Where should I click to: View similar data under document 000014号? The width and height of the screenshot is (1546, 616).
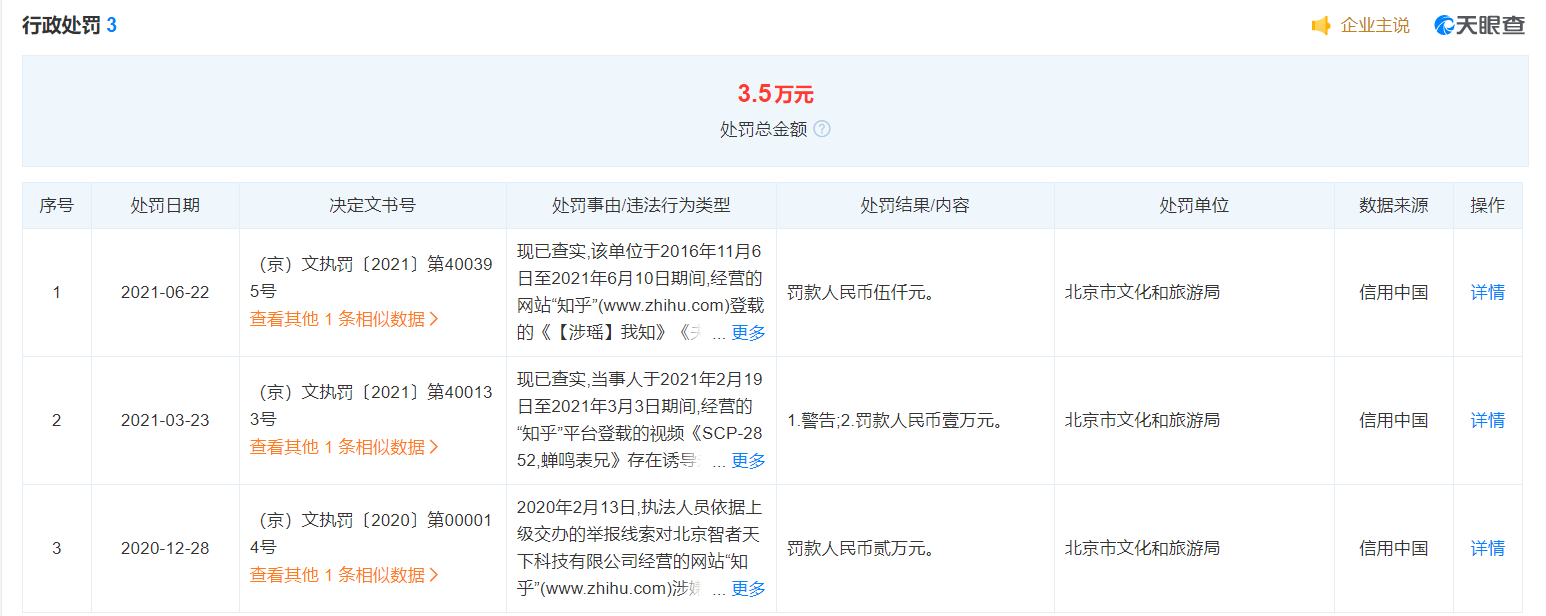[x=344, y=575]
